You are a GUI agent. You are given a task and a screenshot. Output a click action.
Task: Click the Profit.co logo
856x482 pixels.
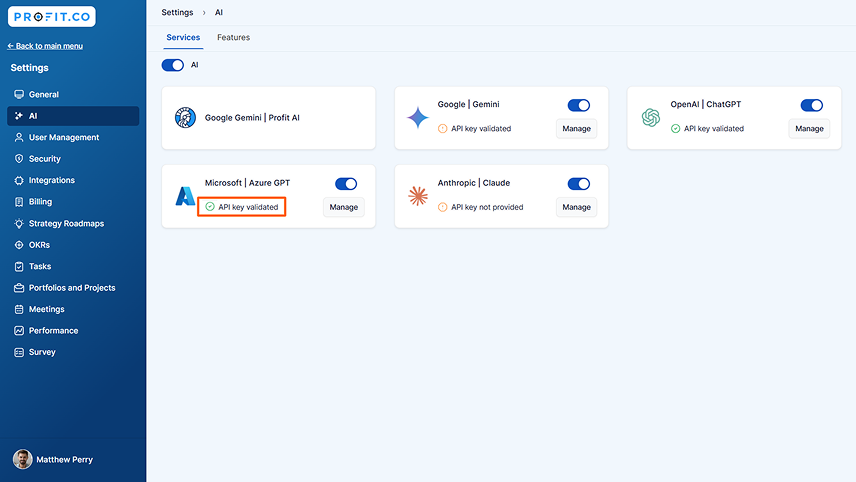click(x=52, y=17)
